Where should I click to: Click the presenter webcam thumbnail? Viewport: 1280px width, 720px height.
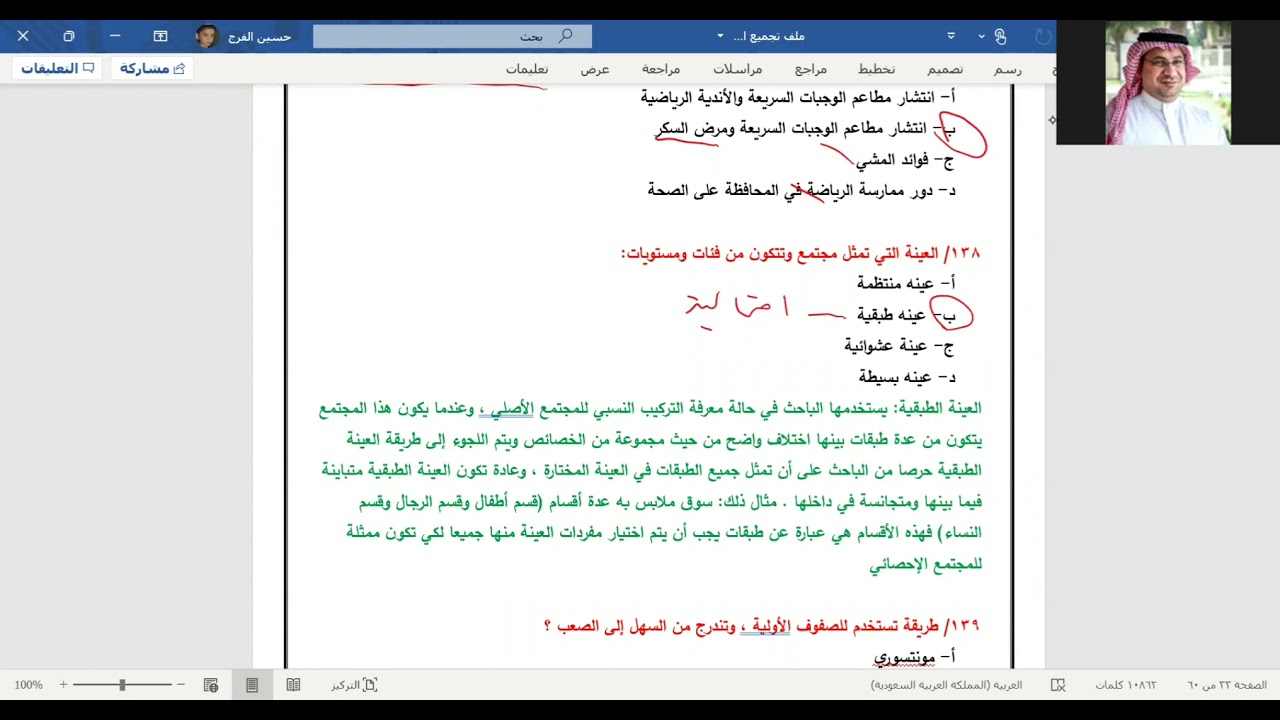(x=1168, y=82)
